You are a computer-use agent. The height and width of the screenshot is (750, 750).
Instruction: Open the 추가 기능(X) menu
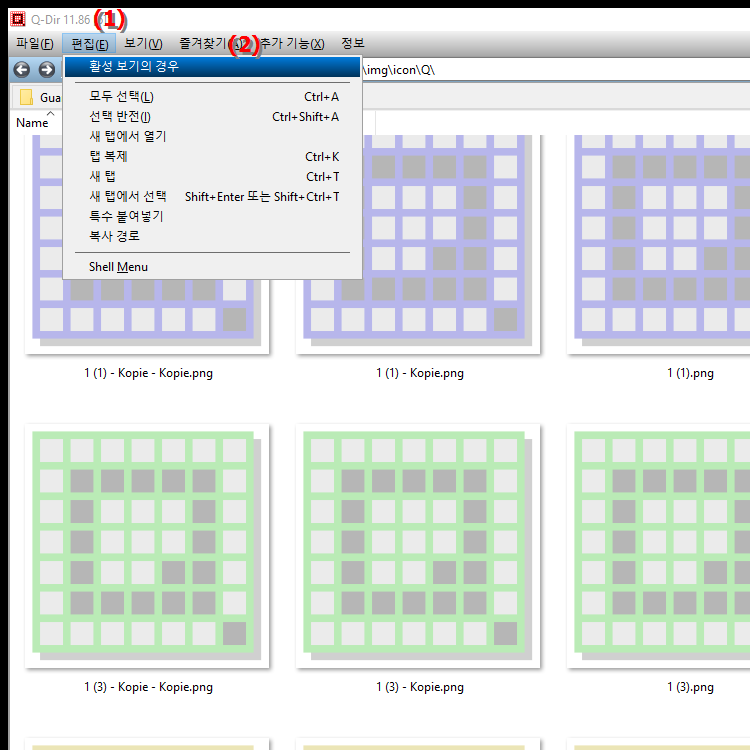coord(292,44)
